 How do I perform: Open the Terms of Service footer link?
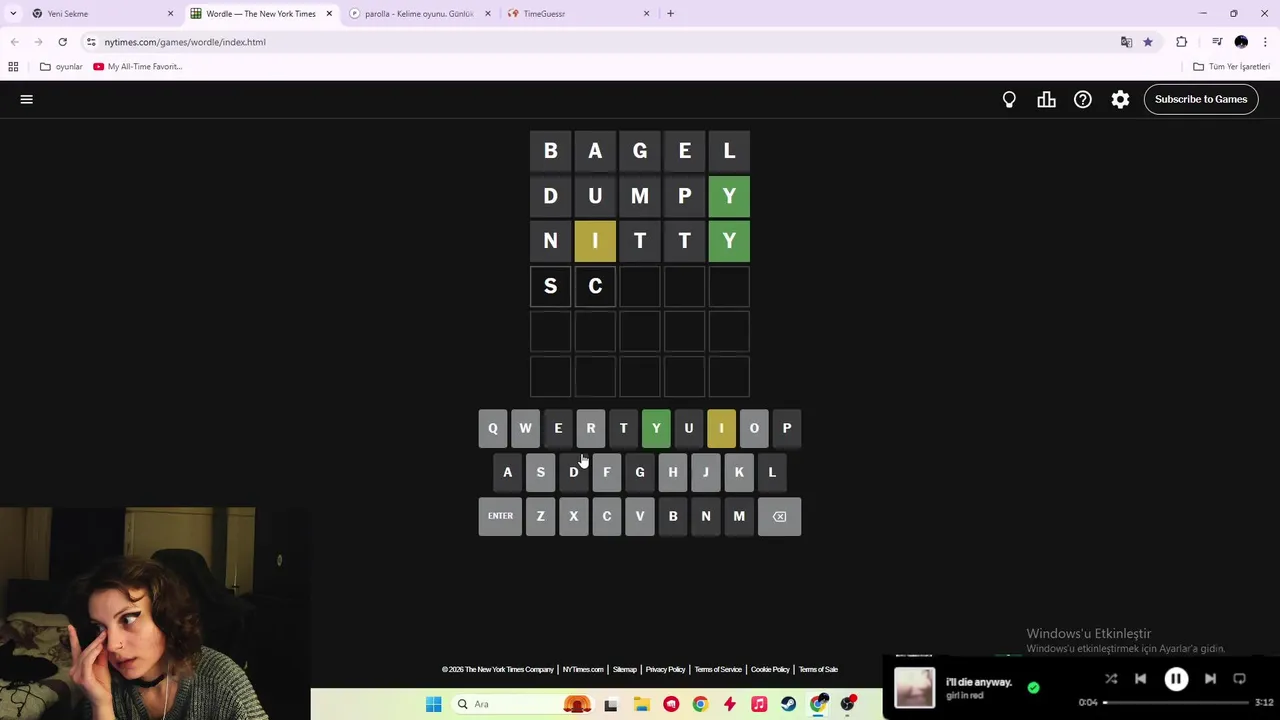point(718,669)
